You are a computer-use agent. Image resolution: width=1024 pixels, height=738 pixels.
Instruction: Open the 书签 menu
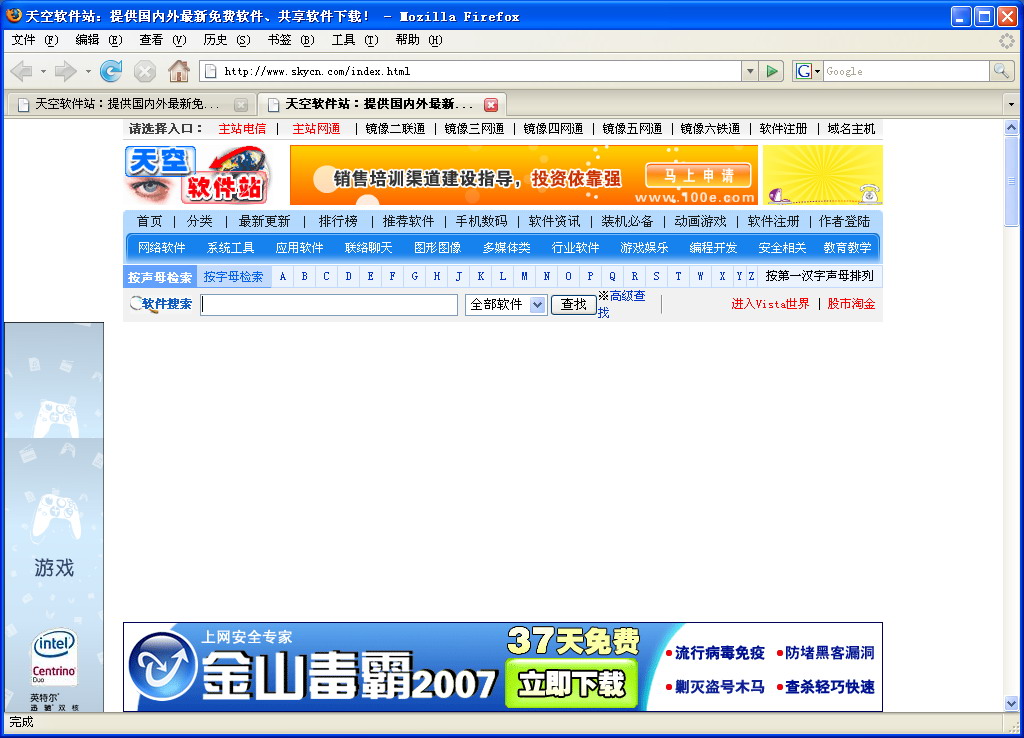pos(291,40)
